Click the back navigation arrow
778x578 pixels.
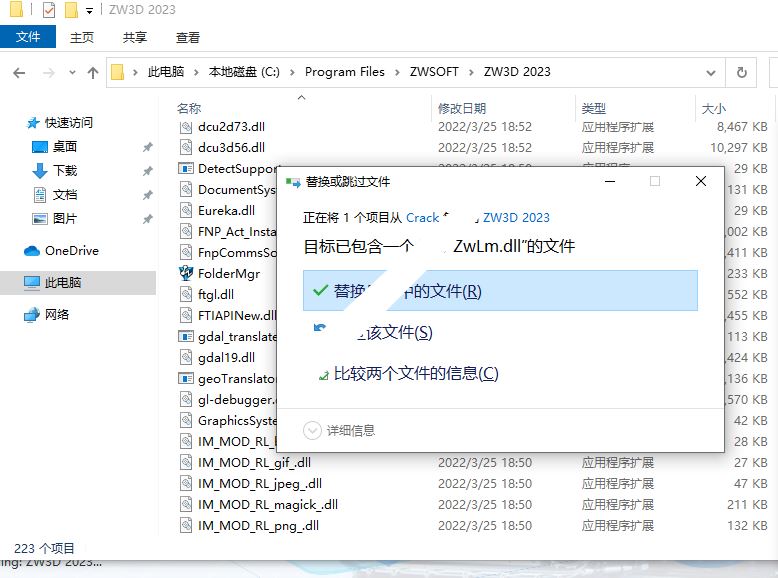tap(19, 73)
